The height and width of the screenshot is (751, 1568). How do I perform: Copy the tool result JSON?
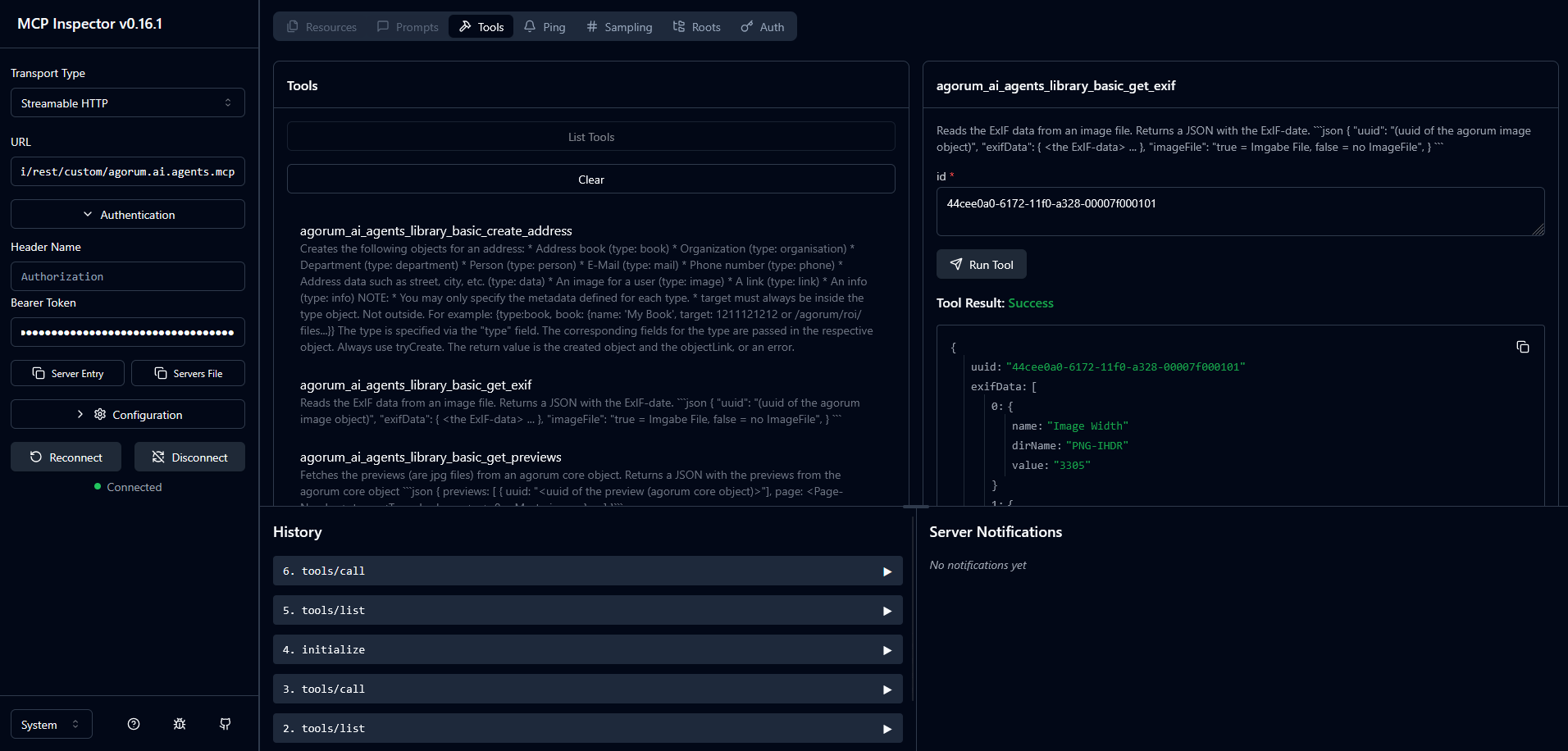click(1523, 347)
